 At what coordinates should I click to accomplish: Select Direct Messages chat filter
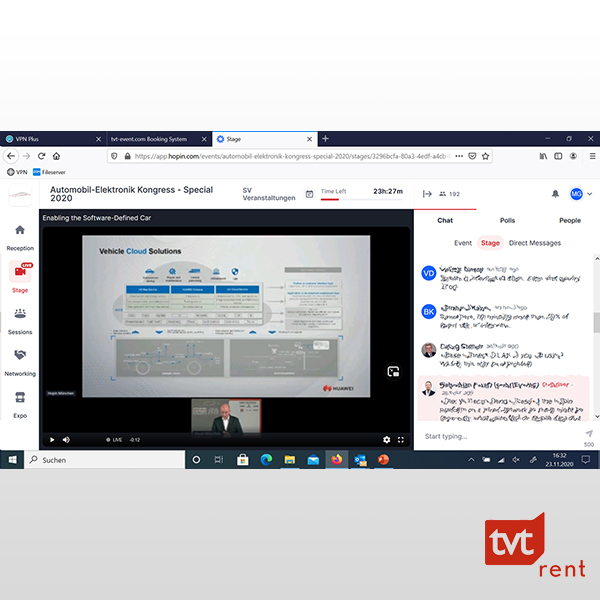point(535,243)
